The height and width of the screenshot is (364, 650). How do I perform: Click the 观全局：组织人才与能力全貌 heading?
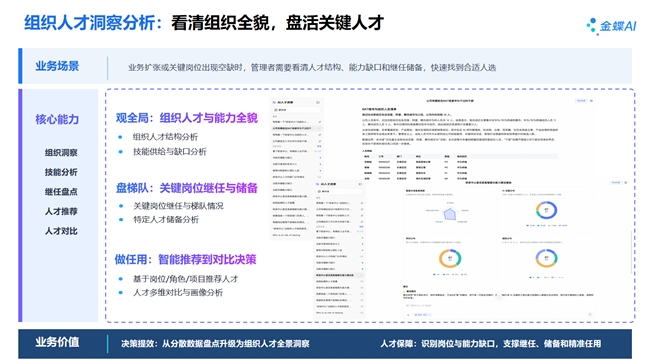click(187, 118)
